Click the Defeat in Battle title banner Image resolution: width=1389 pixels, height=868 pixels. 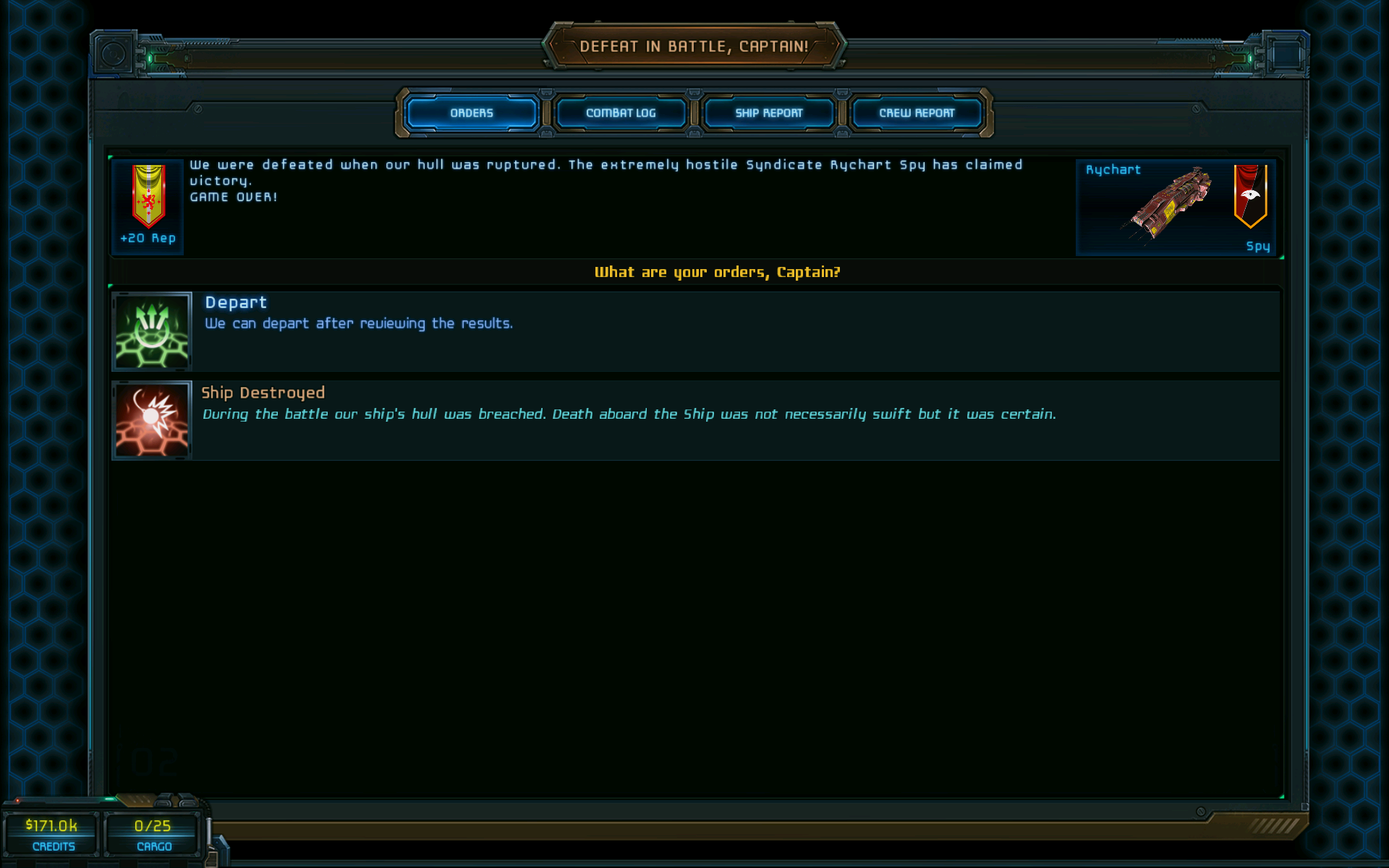[x=694, y=46]
